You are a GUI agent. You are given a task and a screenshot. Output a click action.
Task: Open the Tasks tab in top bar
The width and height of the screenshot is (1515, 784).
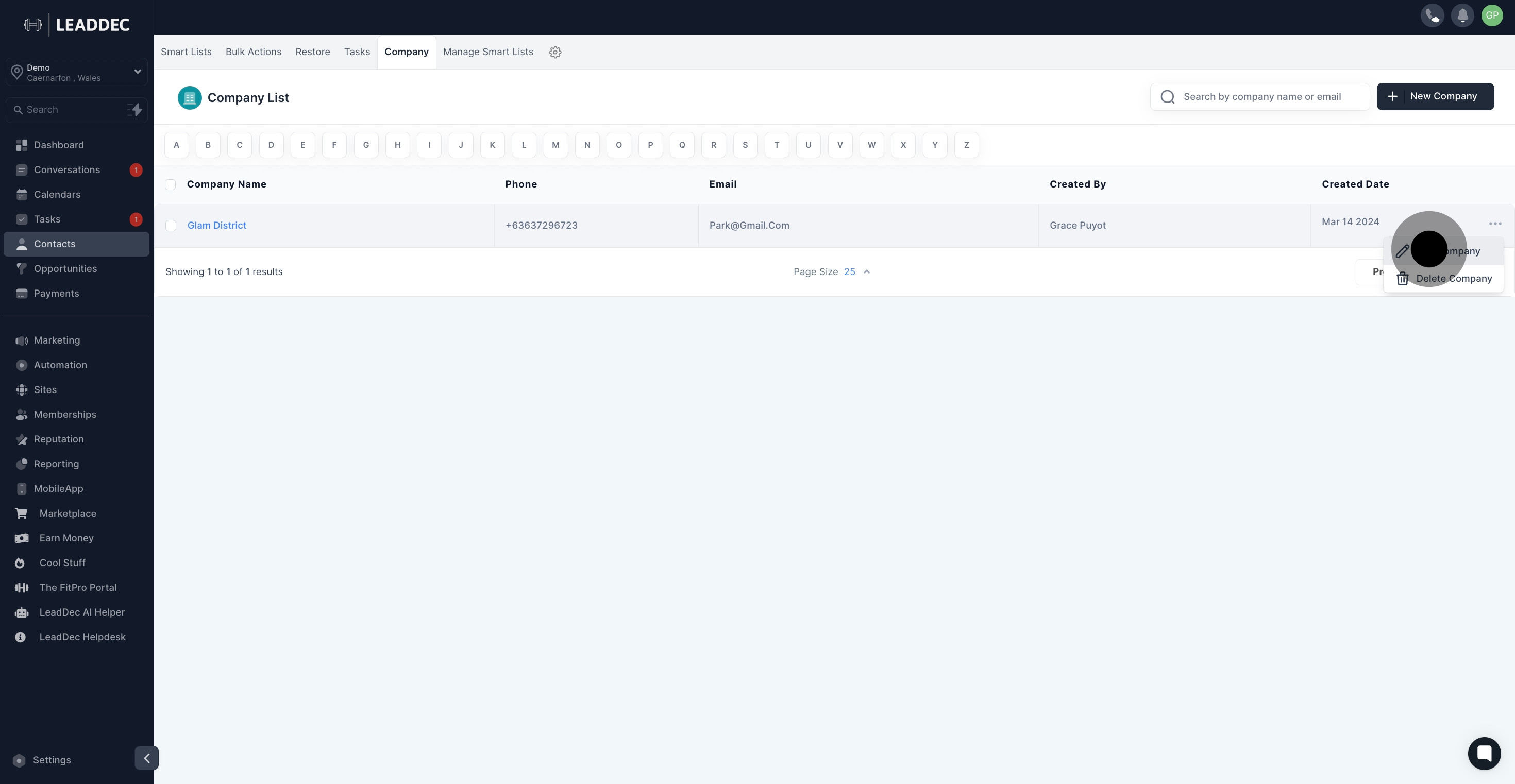(357, 52)
